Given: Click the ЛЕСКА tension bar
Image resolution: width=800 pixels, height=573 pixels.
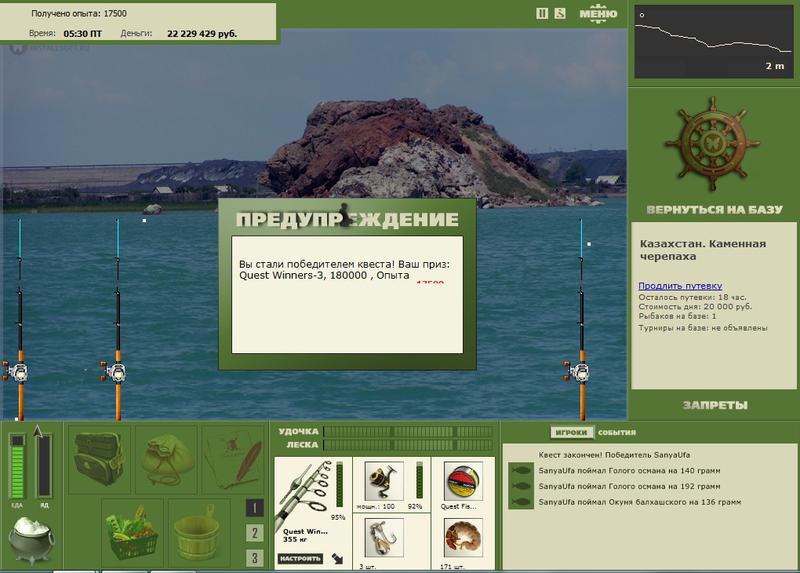Looking at the screenshot, I should [x=409, y=445].
